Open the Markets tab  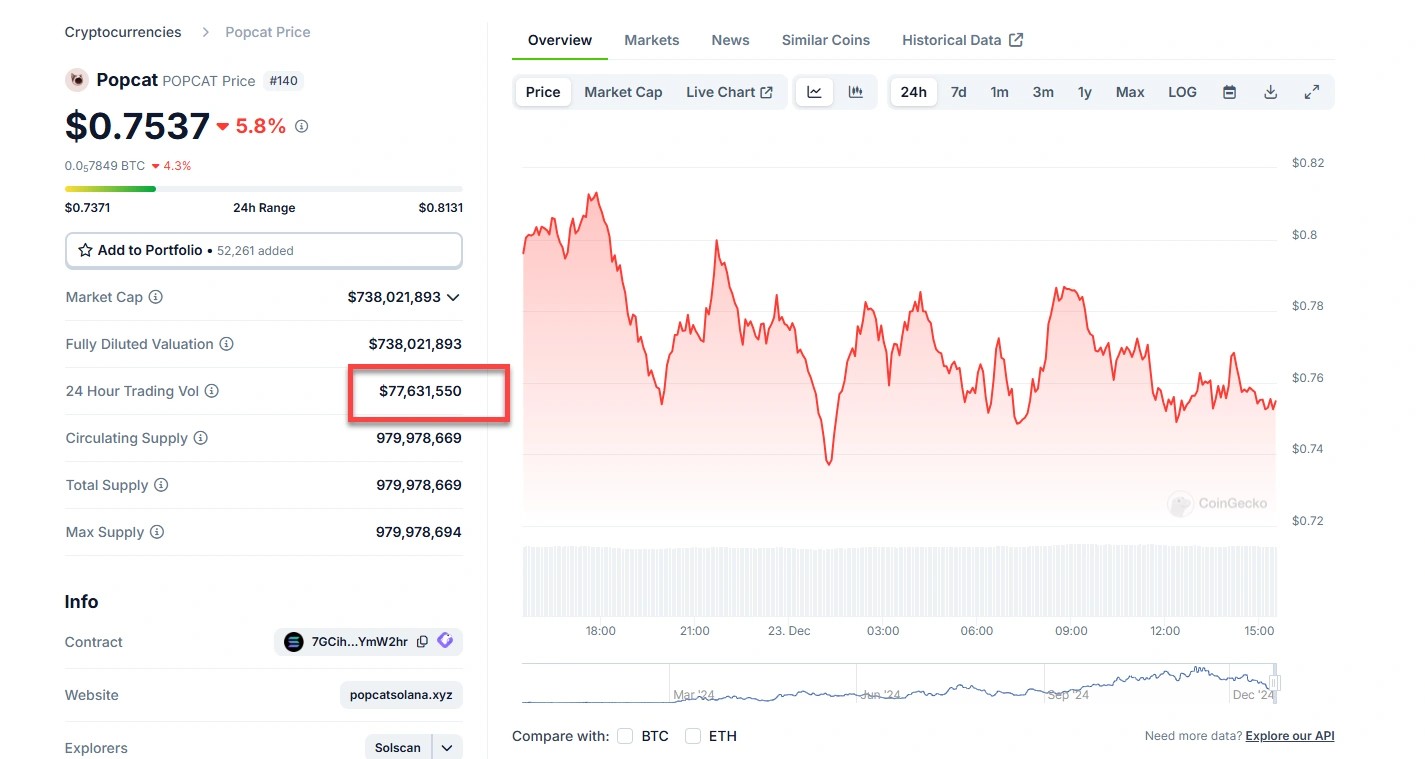click(651, 40)
